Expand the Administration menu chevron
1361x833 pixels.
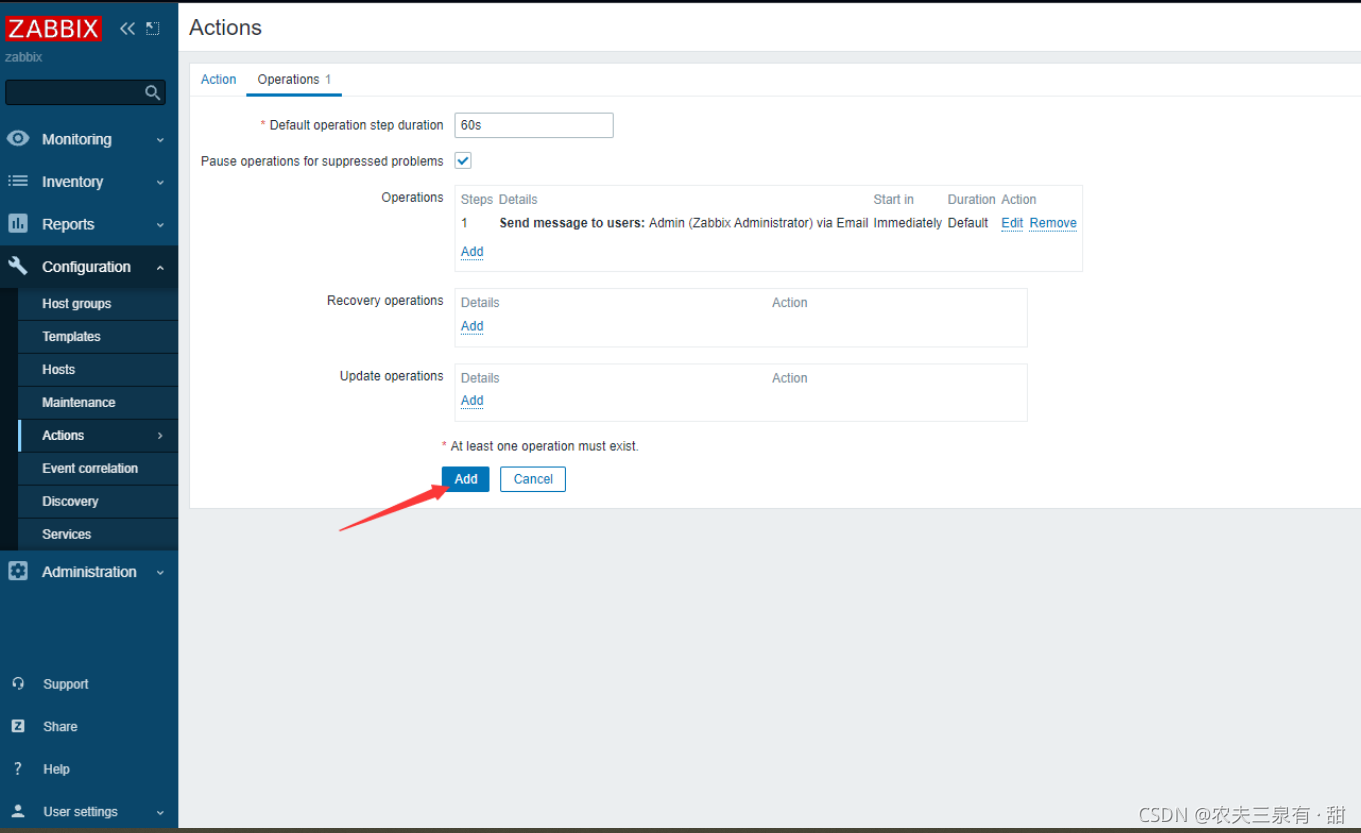(160, 572)
